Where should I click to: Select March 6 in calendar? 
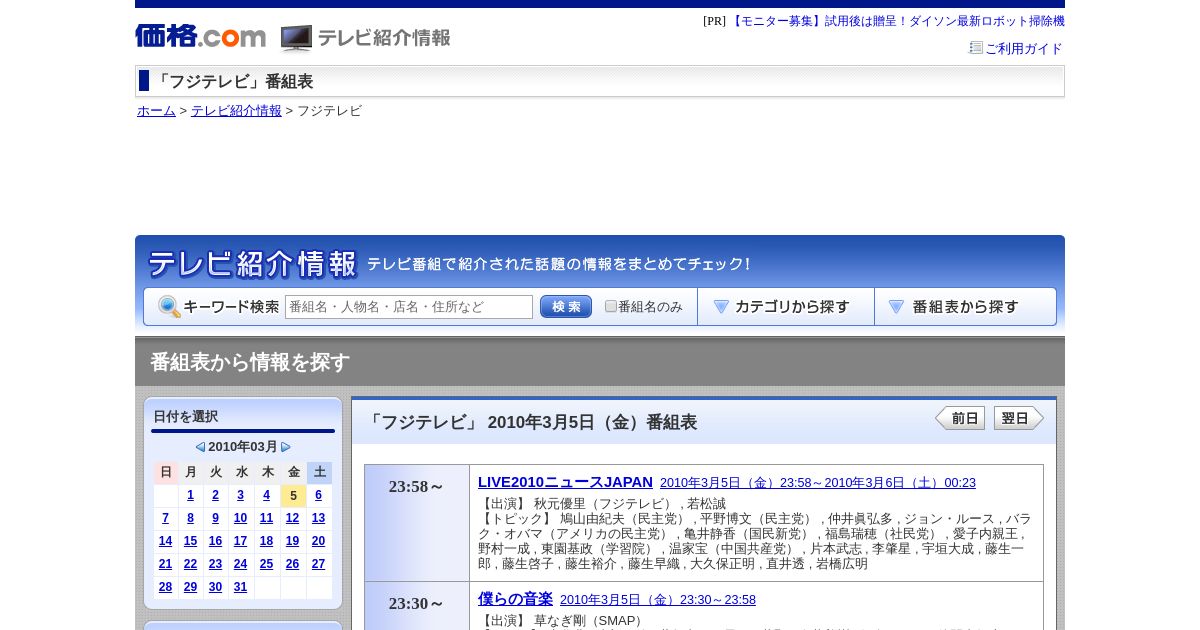(319, 495)
